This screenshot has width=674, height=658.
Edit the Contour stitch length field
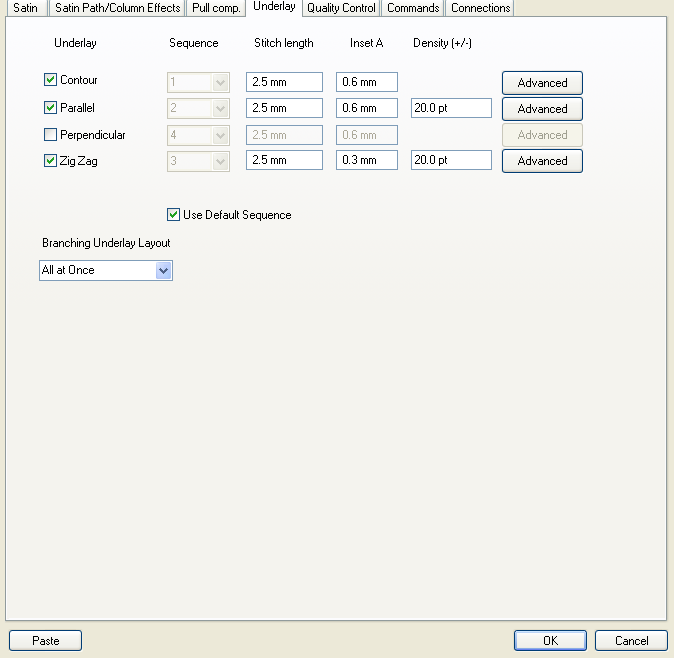[x=284, y=82]
